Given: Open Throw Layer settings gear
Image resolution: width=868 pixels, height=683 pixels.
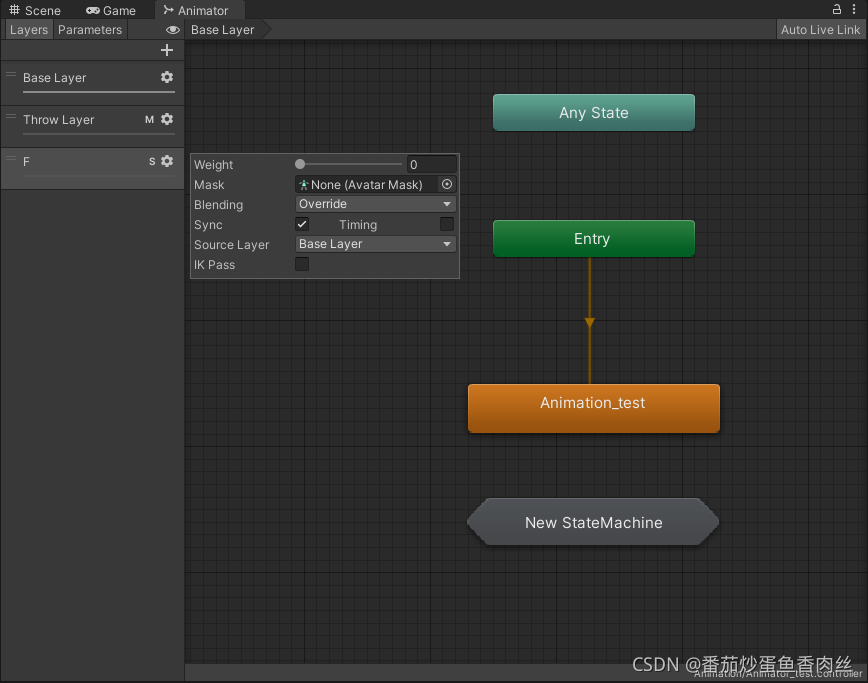Looking at the screenshot, I should coord(167,119).
